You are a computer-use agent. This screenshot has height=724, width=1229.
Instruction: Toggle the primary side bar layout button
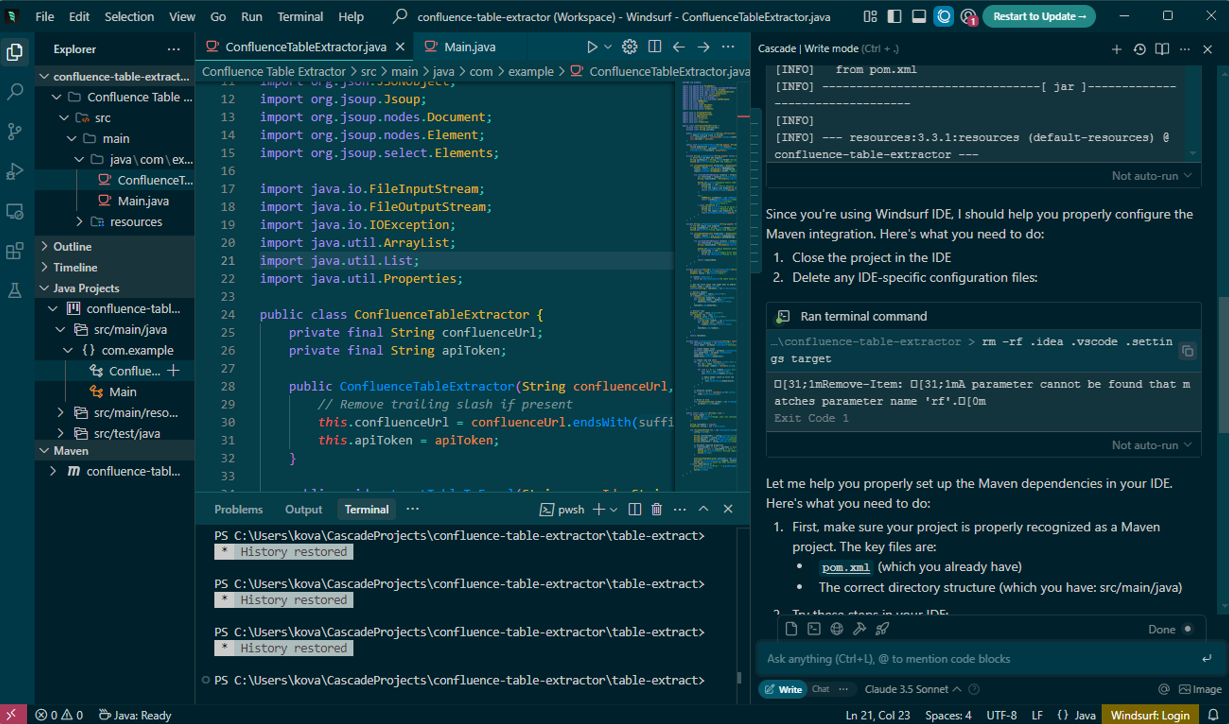pos(894,17)
